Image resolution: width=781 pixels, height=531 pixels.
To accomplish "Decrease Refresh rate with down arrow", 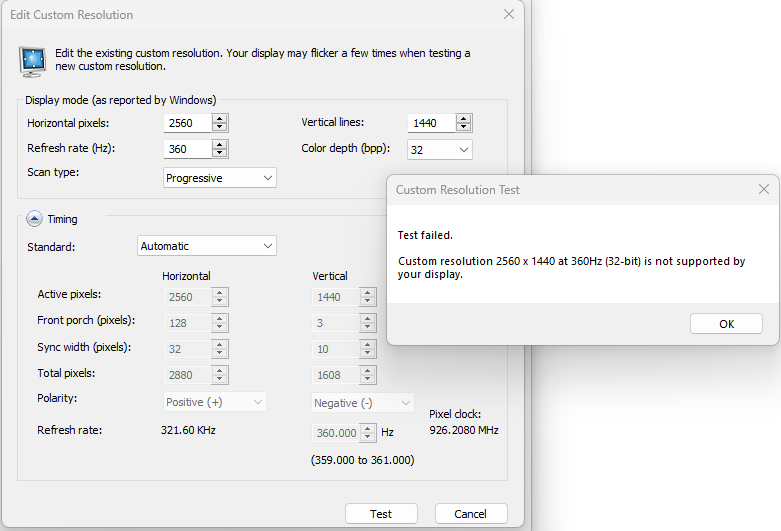I will pyautogui.click(x=220, y=154).
